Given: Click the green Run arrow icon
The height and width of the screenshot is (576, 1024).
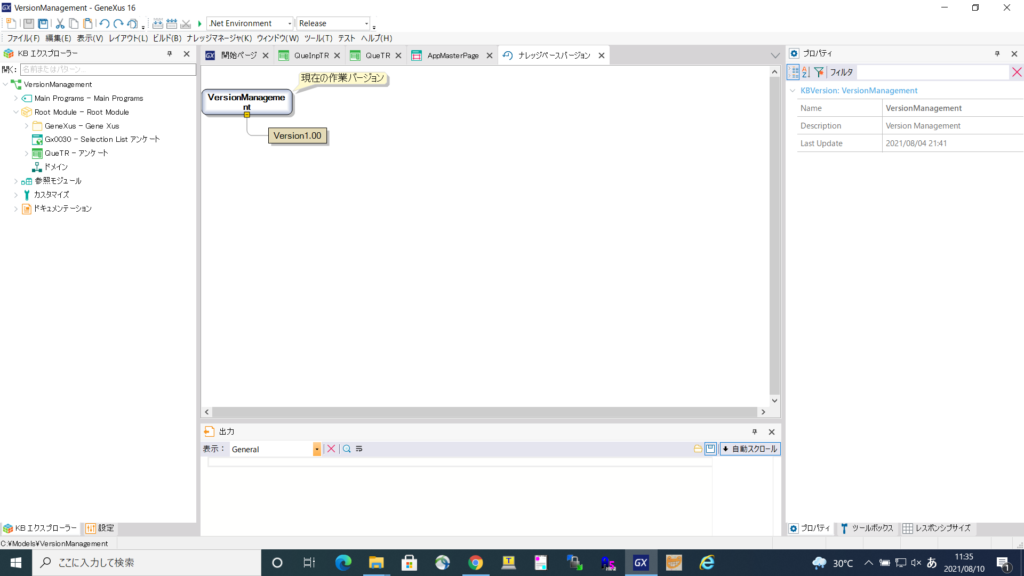Looking at the screenshot, I should [x=200, y=24].
